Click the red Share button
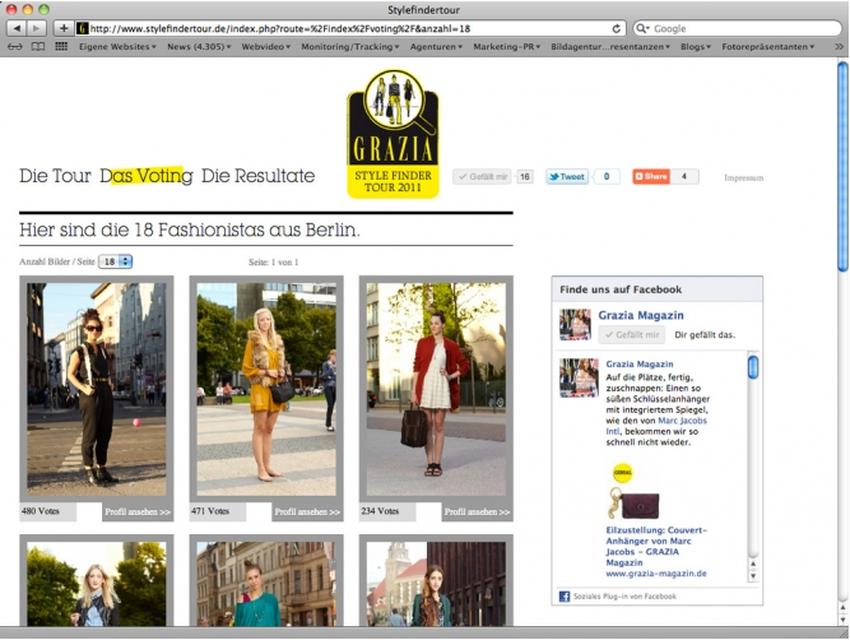Image resolution: width=850 pixels, height=640 pixels. [x=651, y=177]
